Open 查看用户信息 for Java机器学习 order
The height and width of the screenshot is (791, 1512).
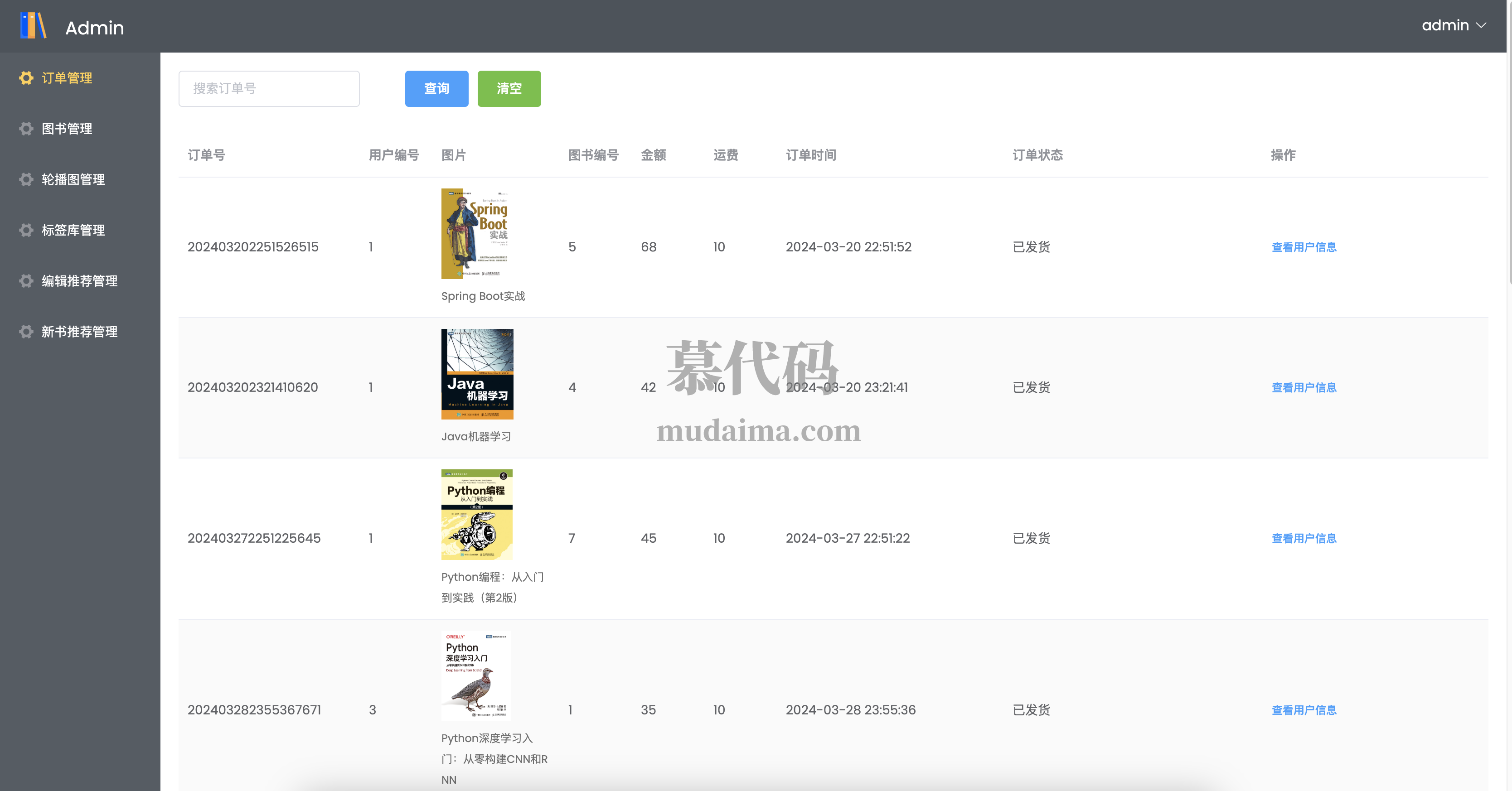point(1304,387)
